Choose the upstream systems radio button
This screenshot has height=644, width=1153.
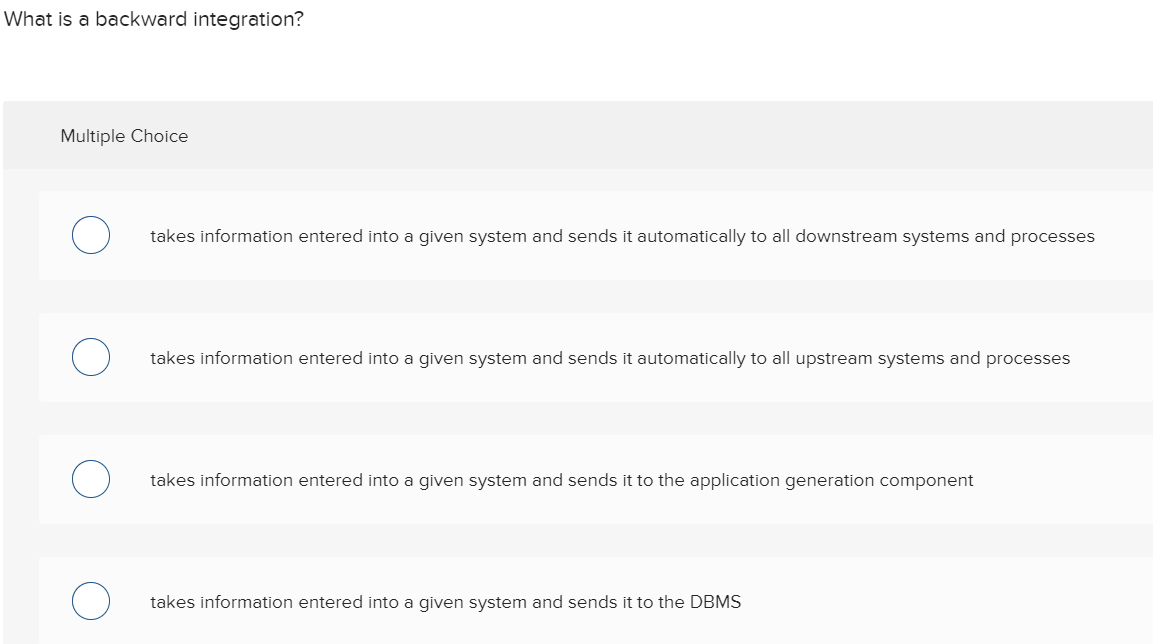(x=90, y=358)
